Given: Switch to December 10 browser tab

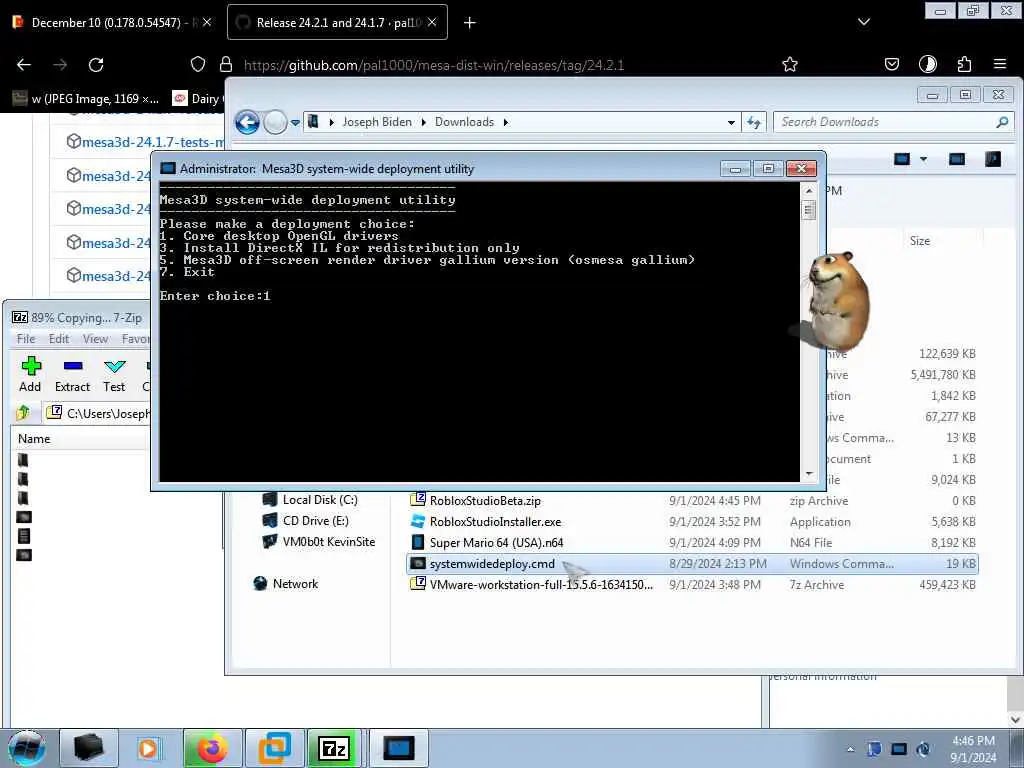Looking at the screenshot, I should pos(106,22).
